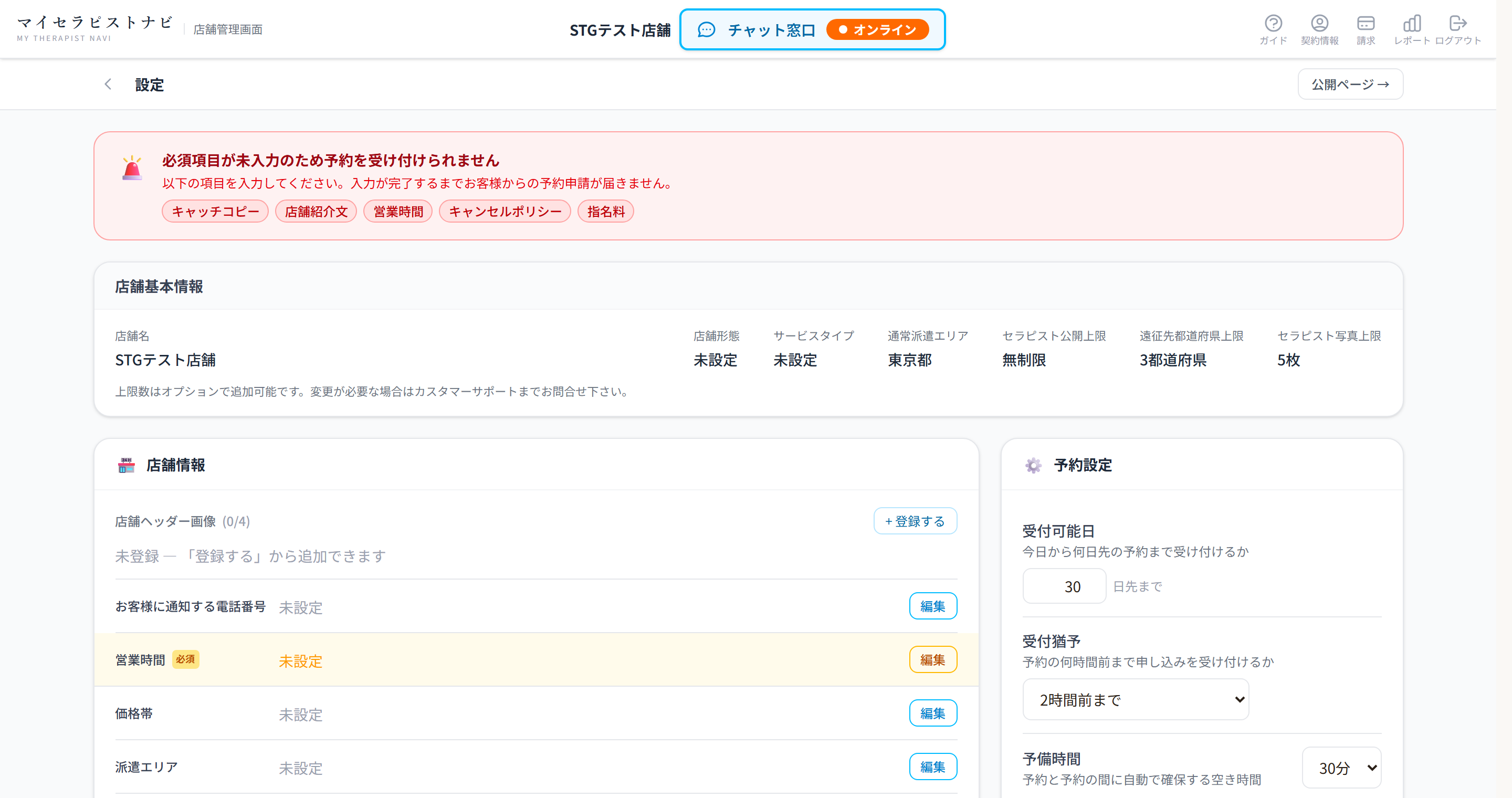The height and width of the screenshot is (798, 1512).
Task: Click the 日先まで label
Action: pos(1138,587)
